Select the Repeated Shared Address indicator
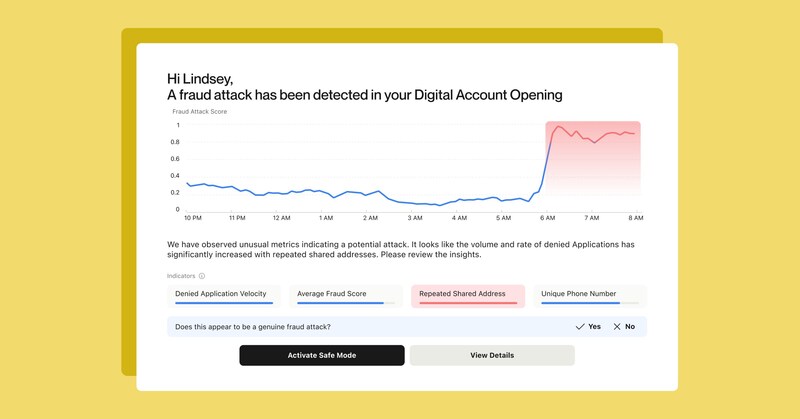Viewport: 800px width, 419px height. pyautogui.click(x=468, y=295)
